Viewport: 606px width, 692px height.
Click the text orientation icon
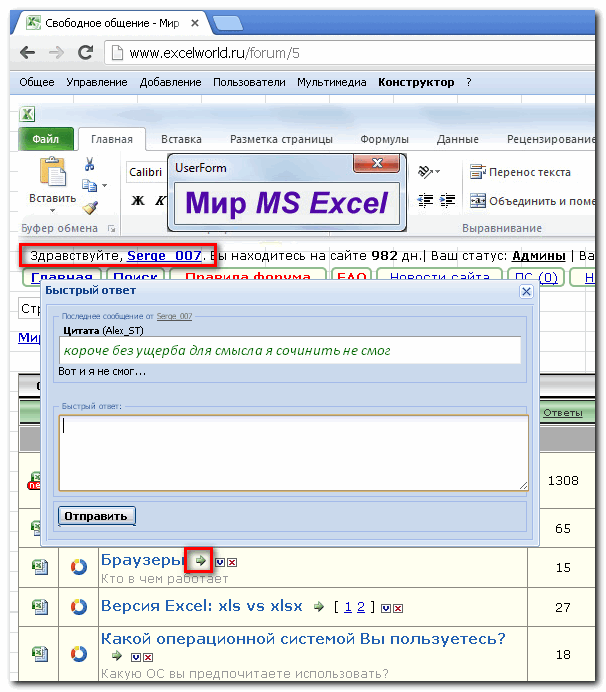[425, 172]
